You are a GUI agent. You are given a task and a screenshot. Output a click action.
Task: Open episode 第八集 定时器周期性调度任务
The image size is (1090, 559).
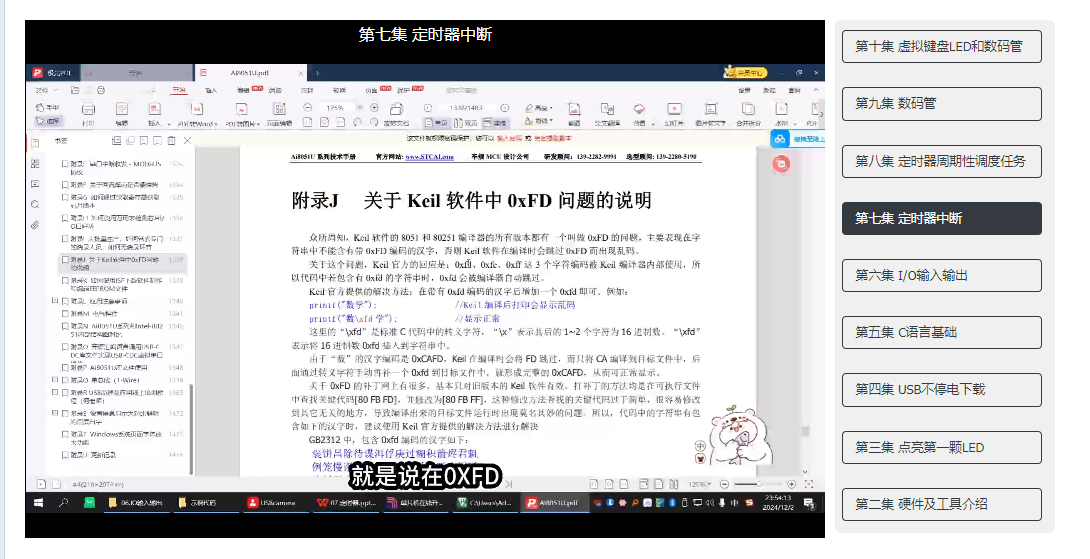tap(941, 161)
